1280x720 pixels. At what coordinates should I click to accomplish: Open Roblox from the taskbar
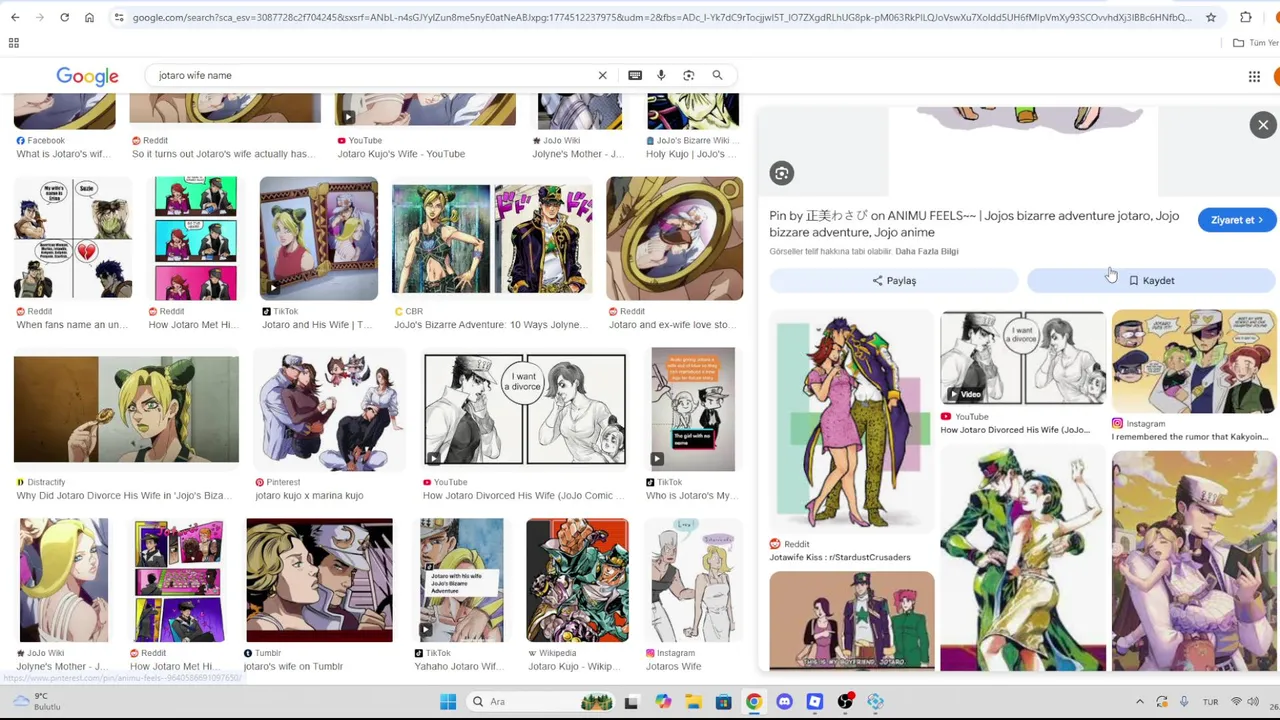(815, 702)
